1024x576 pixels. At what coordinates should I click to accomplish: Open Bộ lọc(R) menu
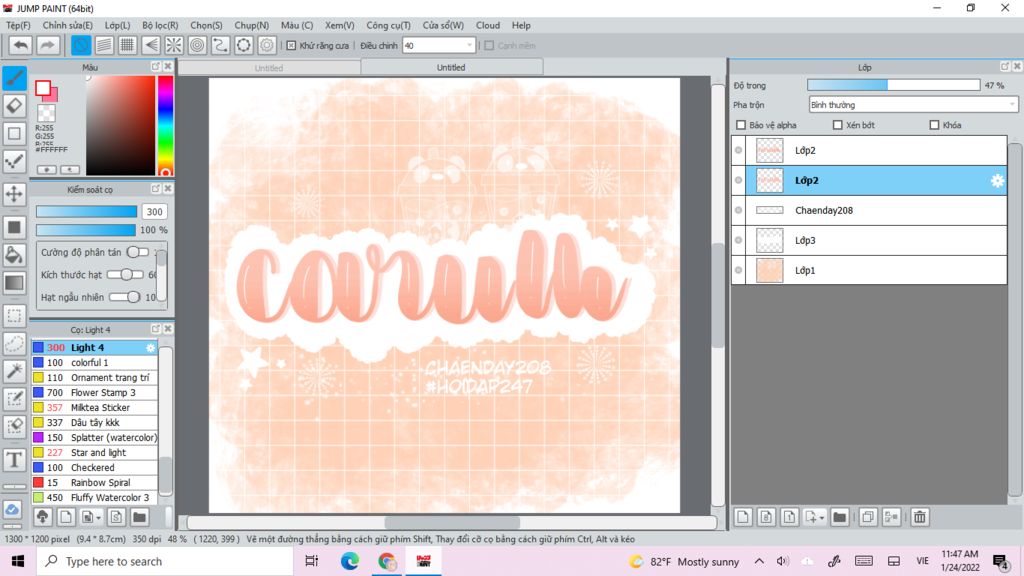(160, 25)
